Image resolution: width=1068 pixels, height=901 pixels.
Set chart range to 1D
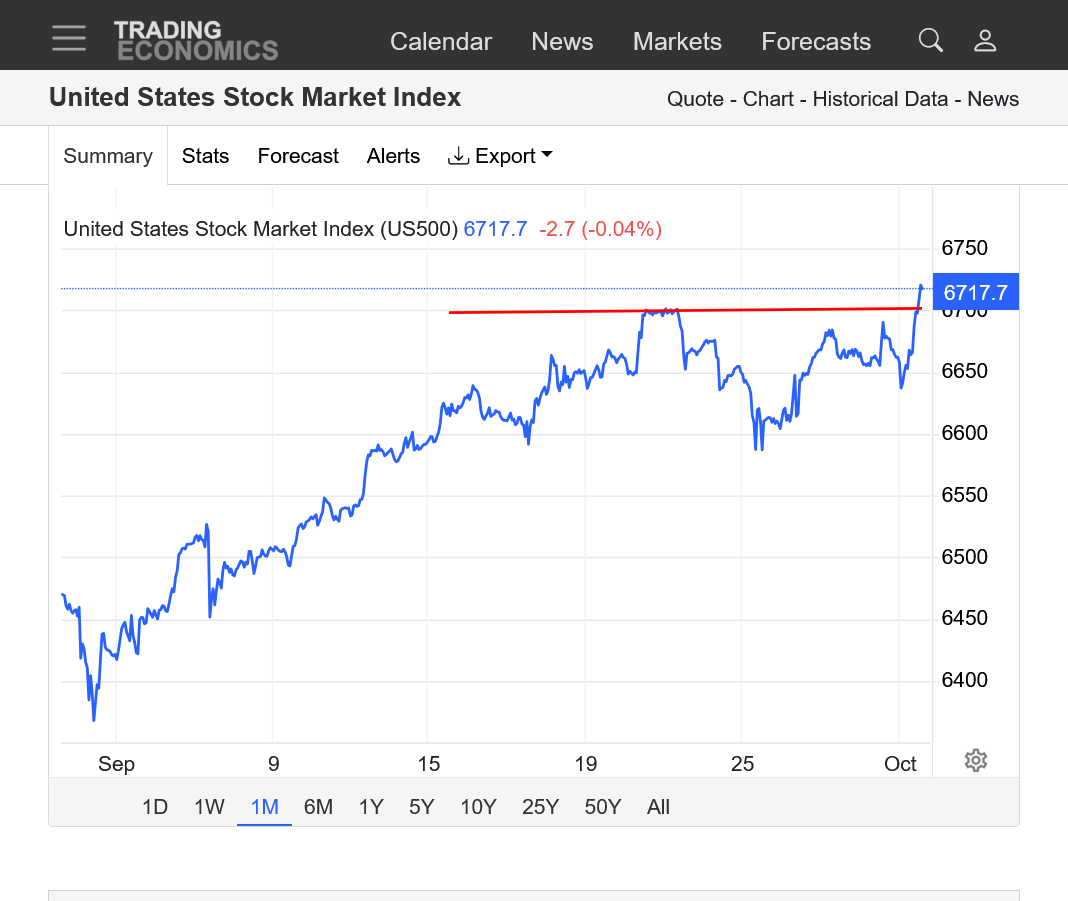155,807
